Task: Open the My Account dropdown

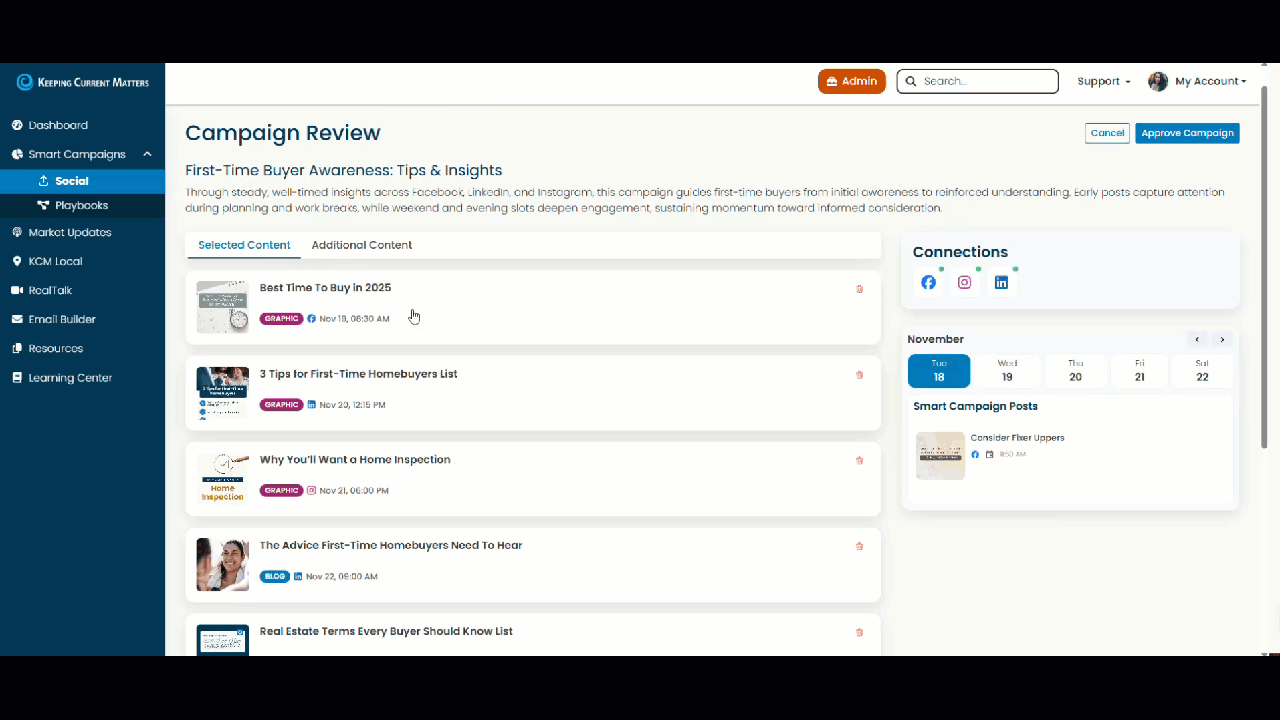Action: click(x=1210, y=81)
